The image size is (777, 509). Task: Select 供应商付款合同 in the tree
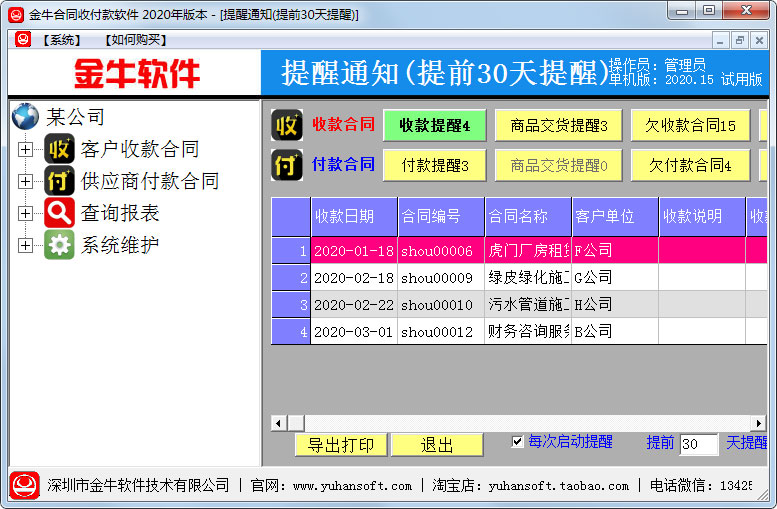(x=150, y=181)
